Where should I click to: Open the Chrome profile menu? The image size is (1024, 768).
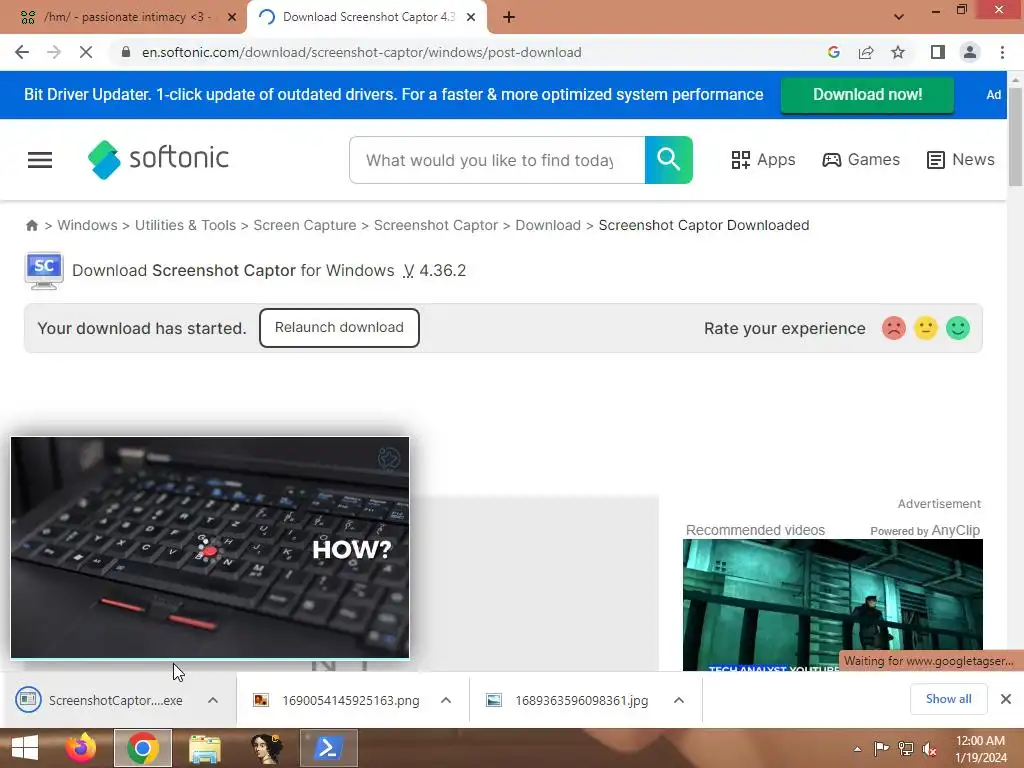(970, 52)
